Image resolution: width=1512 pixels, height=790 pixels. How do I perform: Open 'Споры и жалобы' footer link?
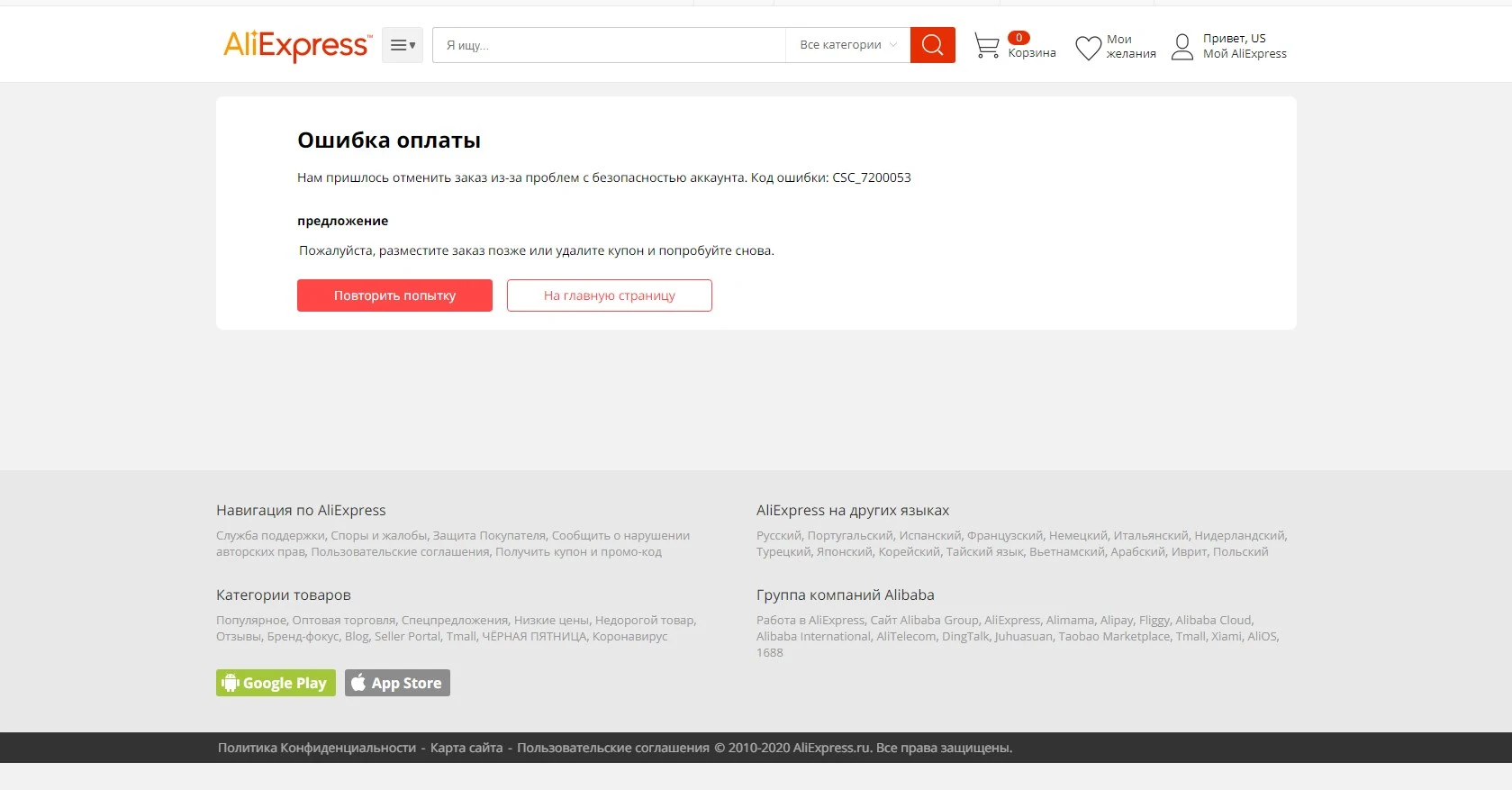pos(379,536)
